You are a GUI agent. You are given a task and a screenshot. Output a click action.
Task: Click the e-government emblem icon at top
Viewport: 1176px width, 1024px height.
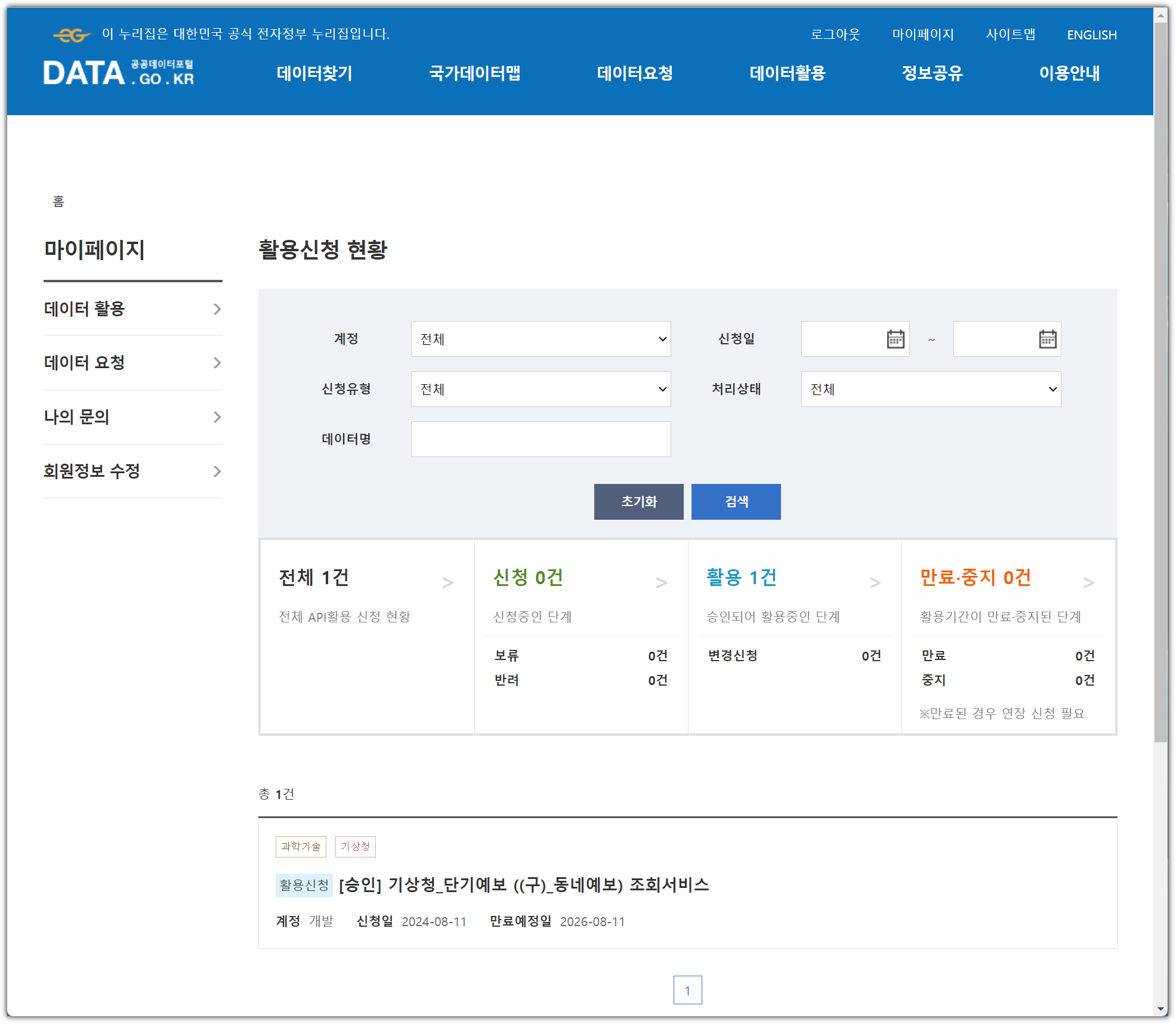click(72, 35)
